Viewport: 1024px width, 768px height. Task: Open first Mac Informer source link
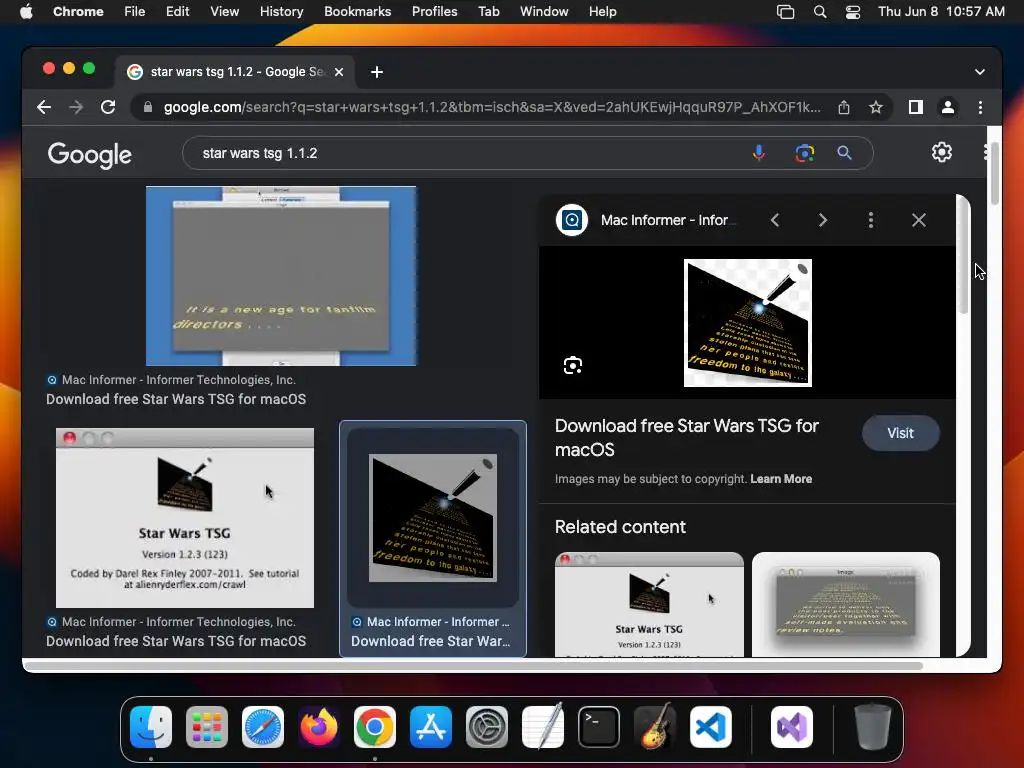pos(171,379)
